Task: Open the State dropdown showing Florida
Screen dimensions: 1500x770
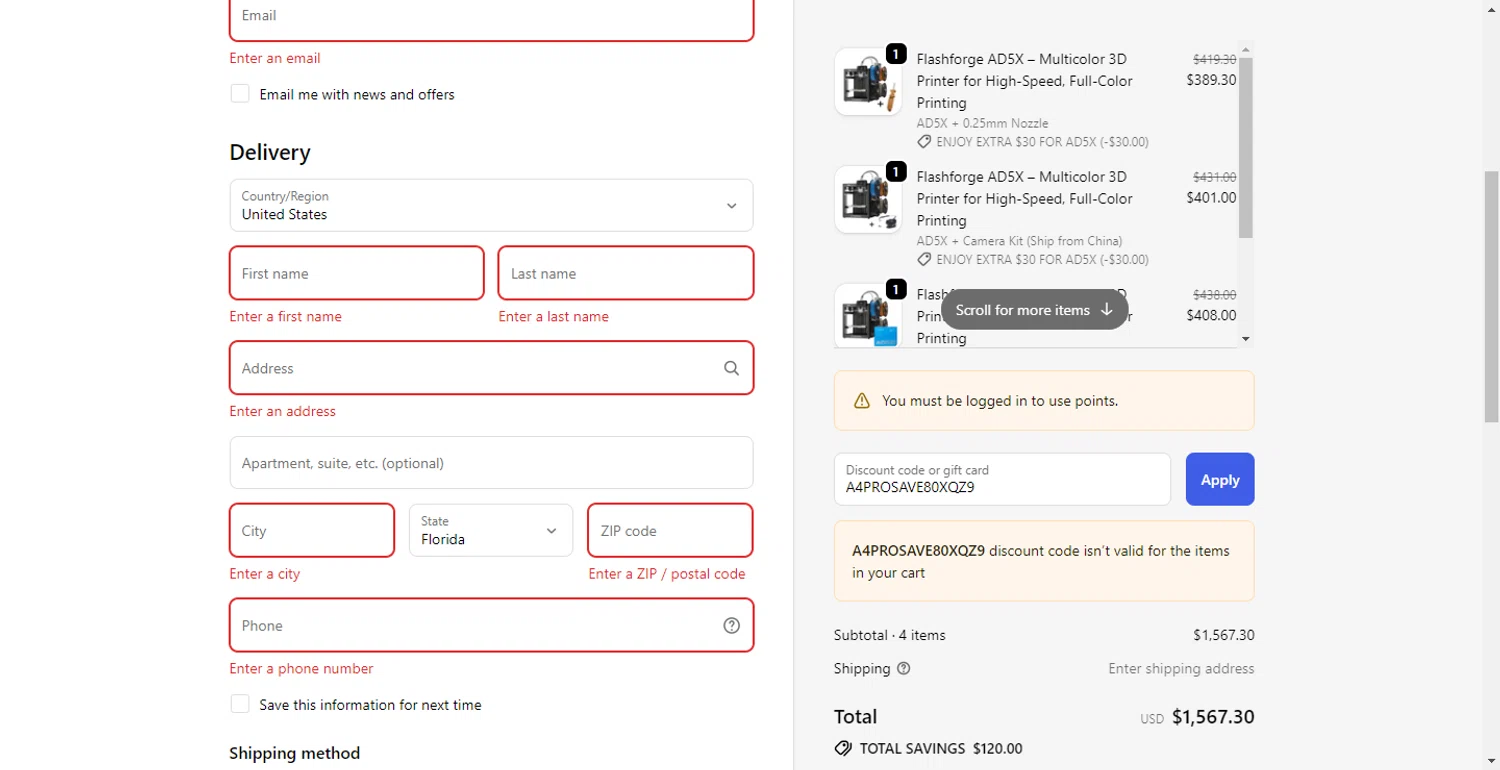Action: pos(491,530)
